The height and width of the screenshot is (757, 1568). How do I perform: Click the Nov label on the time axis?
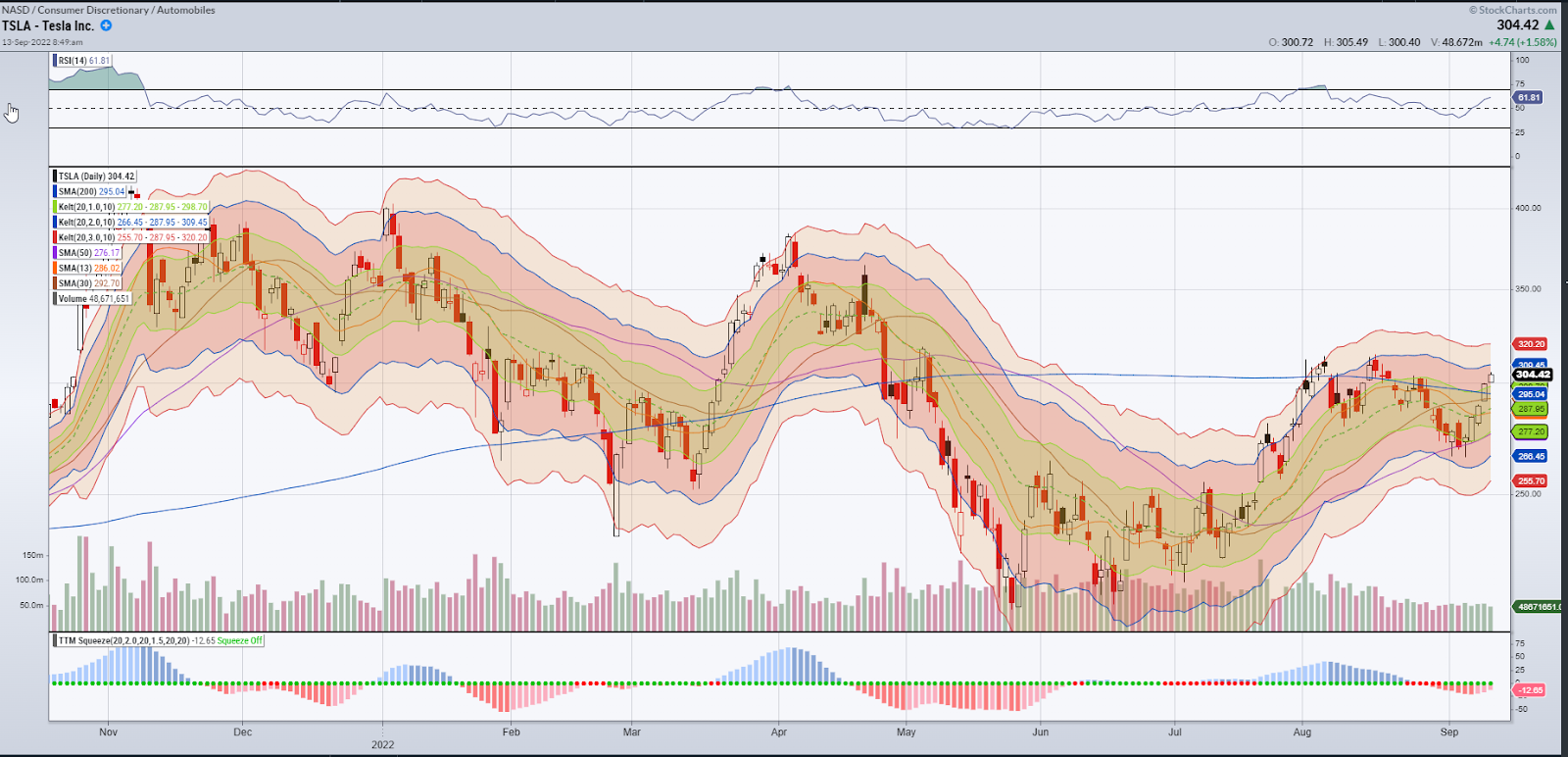109,732
